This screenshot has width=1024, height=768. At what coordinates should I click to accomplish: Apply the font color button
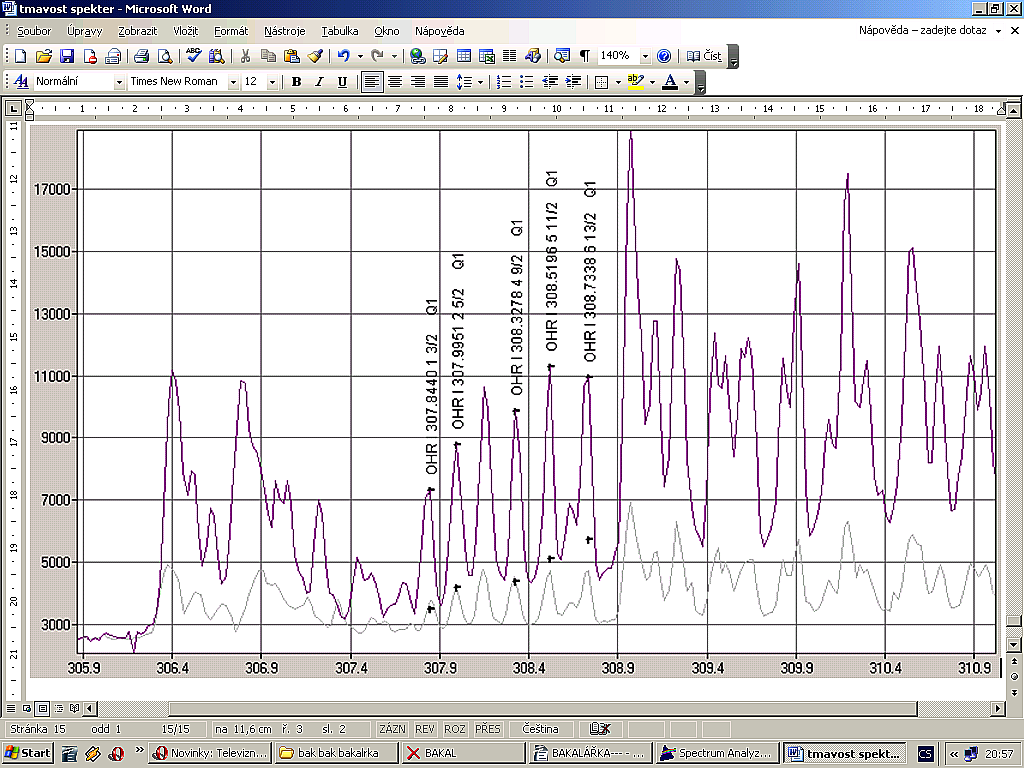click(670, 82)
